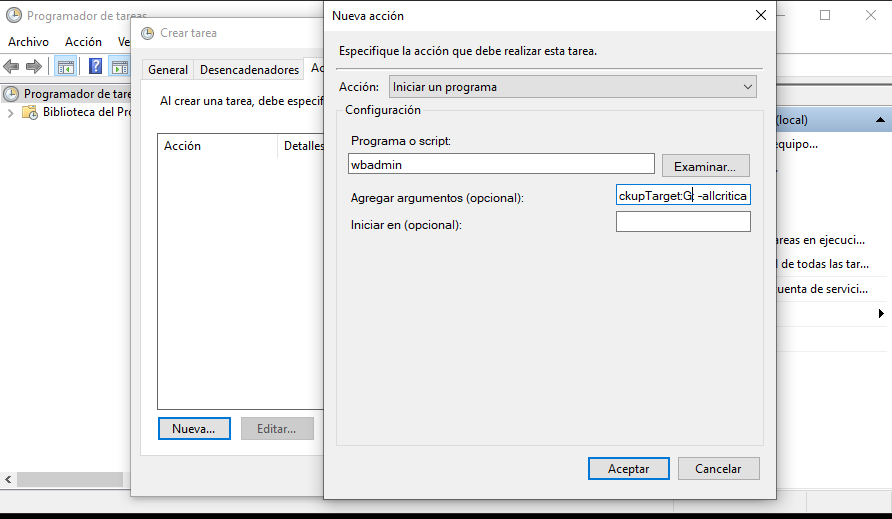This screenshot has width=892, height=519.
Task: Switch to the General tab
Action: (x=168, y=70)
